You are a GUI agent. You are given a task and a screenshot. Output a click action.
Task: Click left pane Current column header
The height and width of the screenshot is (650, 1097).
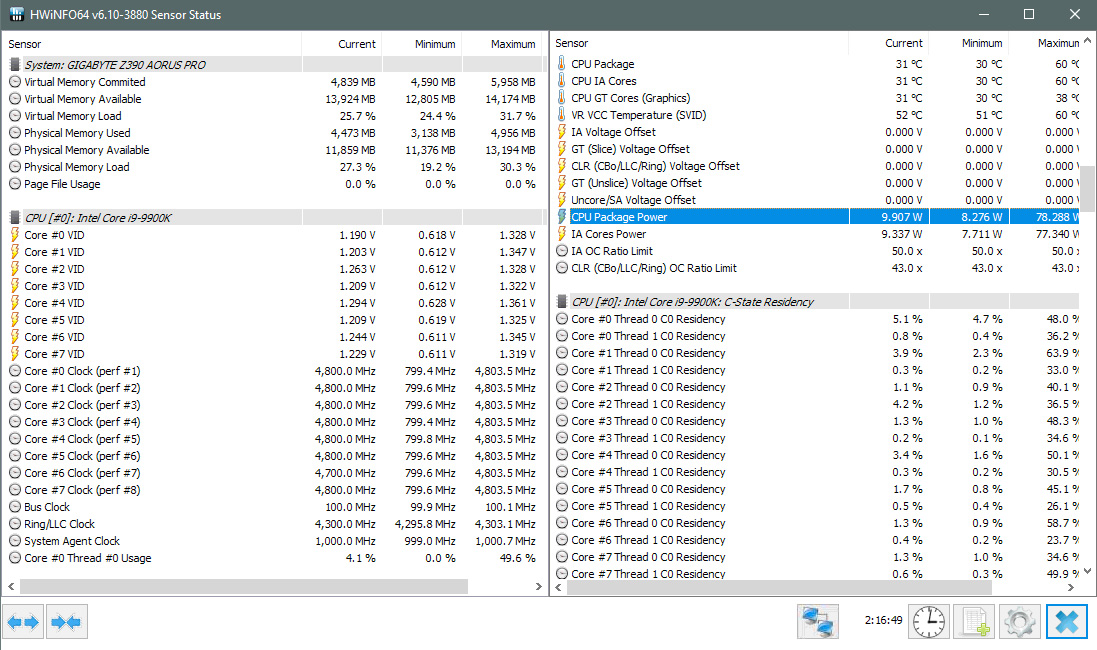(341, 43)
